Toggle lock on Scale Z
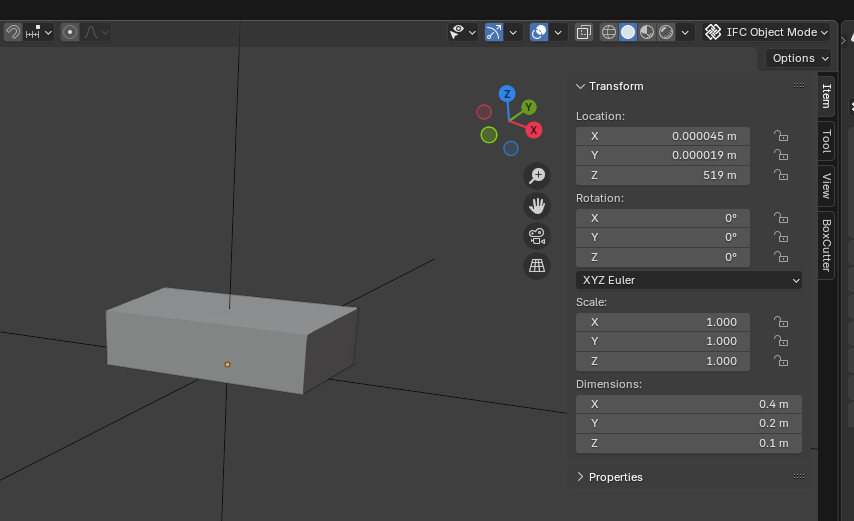The width and height of the screenshot is (854, 521). click(x=781, y=361)
